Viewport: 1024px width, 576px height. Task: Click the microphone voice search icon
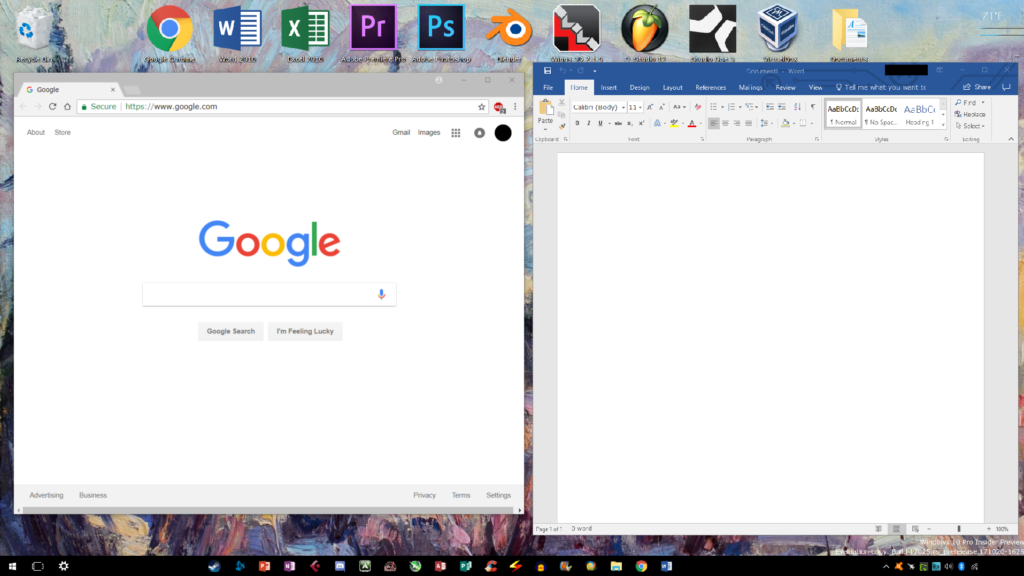click(x=381, y=295)
